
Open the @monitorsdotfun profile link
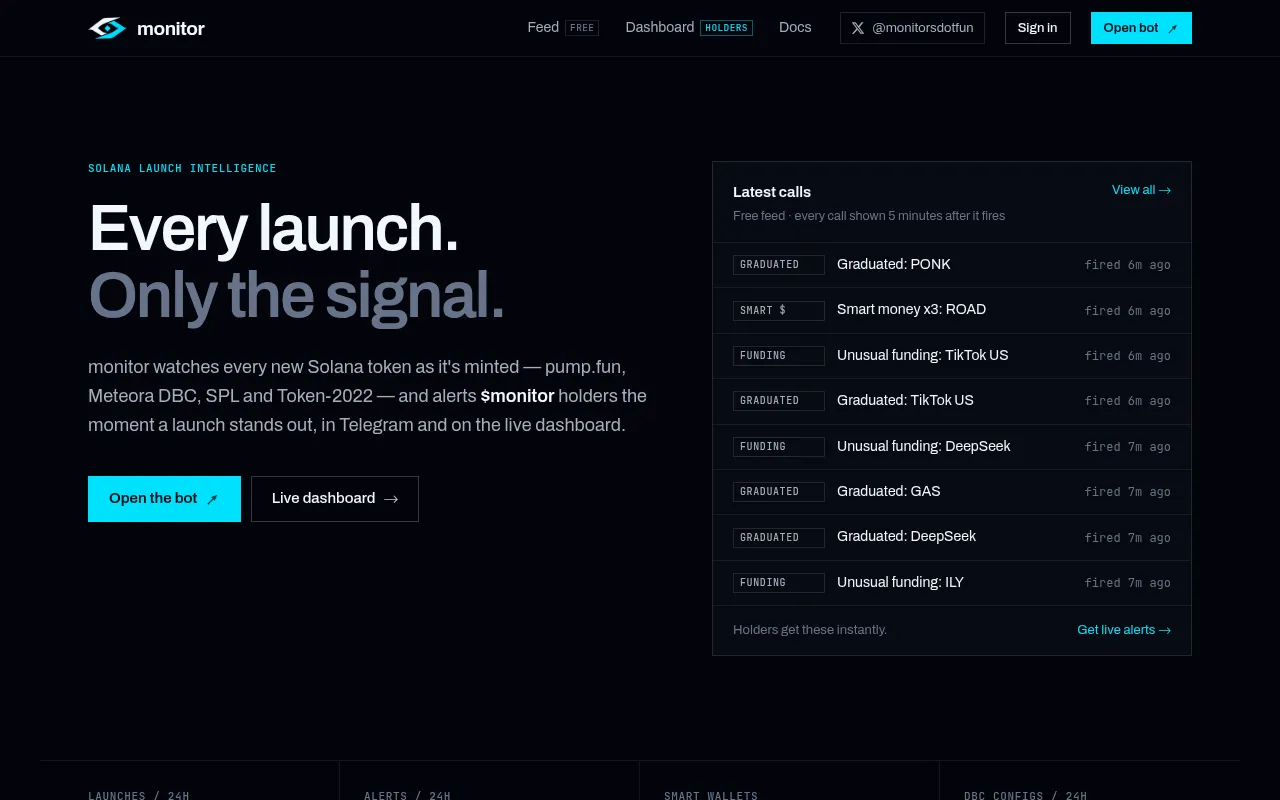point(912,28)
